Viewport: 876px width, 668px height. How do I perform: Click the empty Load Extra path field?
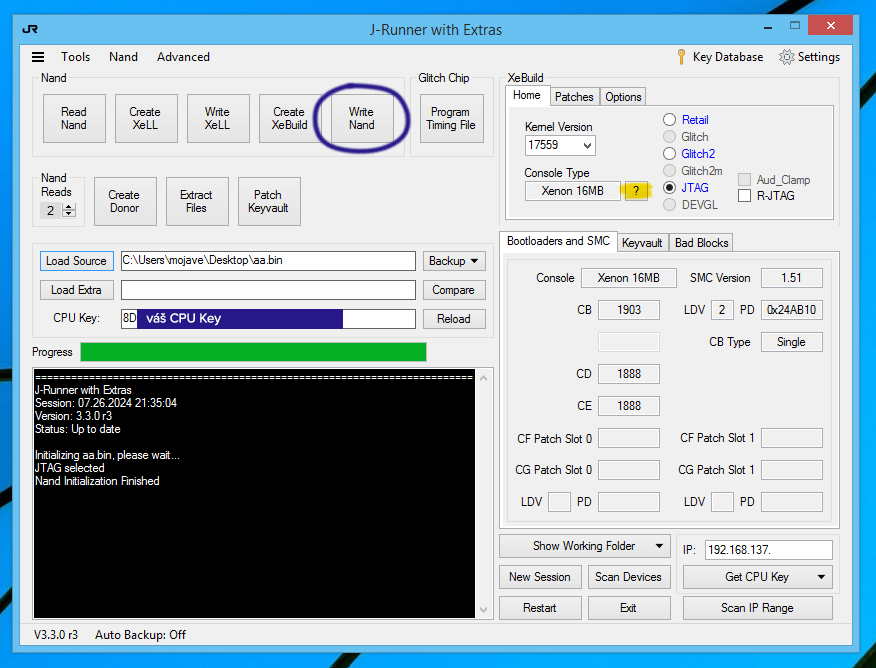pyautogui.click(x=268, y=290)
